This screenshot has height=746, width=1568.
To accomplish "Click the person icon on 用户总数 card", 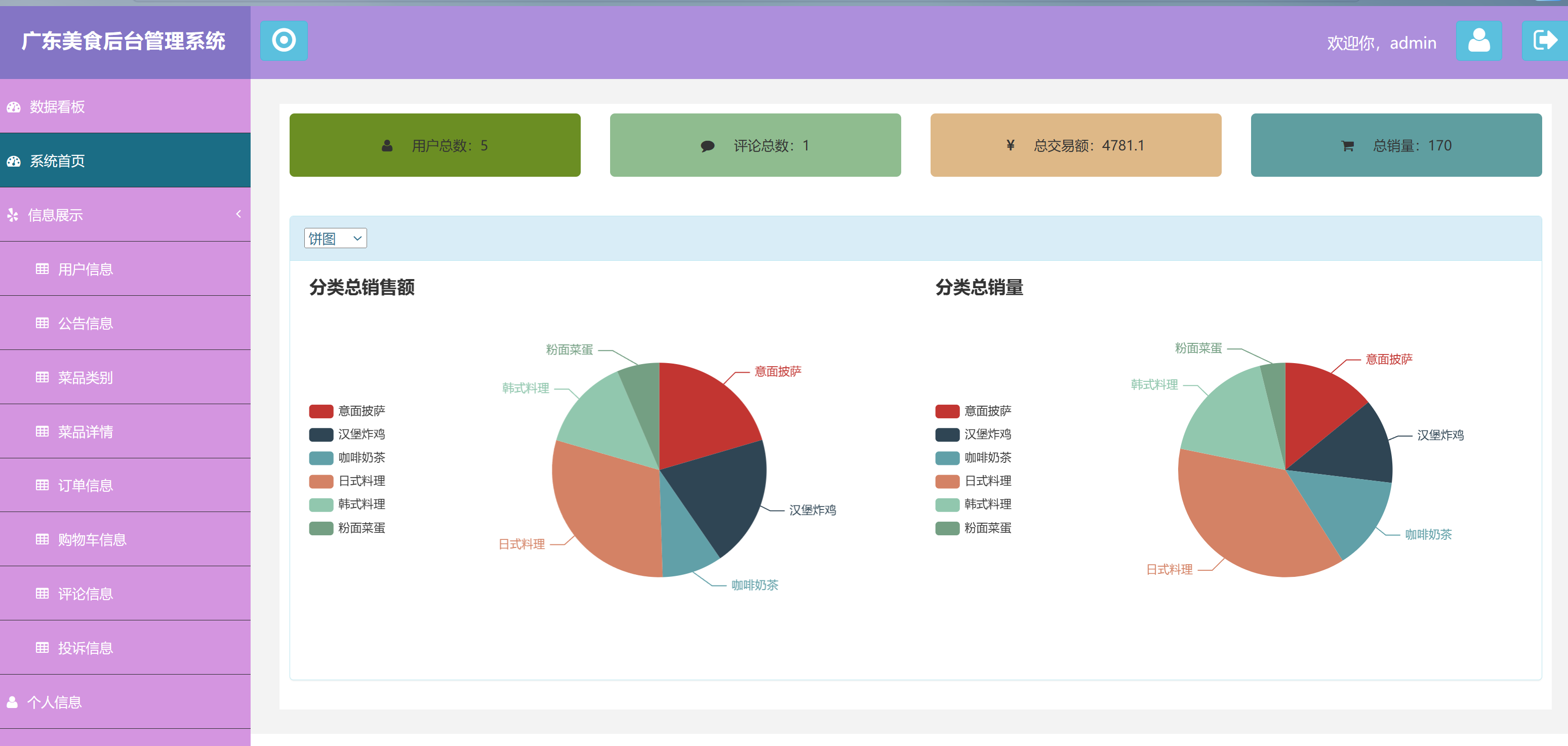I will pos(385,145).
